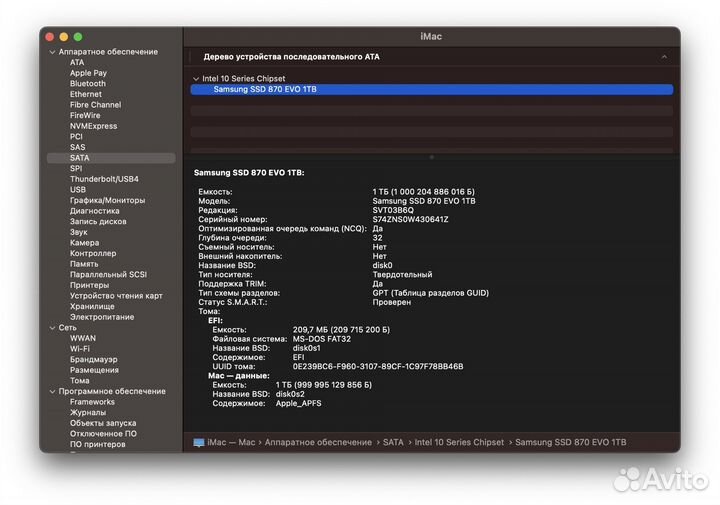This screenshot has height=505, width=720.
Task: Click the Дерево устройства последовательного ATA header
Action: click(291, 57)
